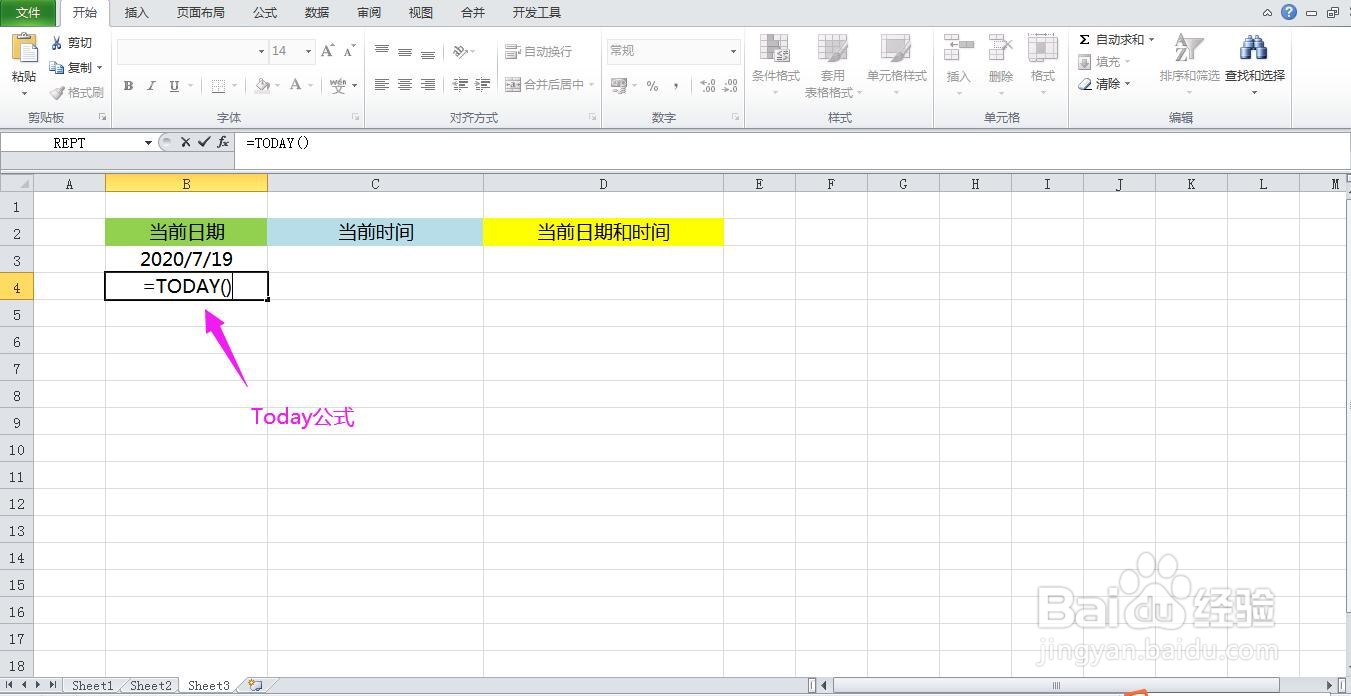Viewport: 1351px width, 696px height.
Task: Click the increase indent icon
Action: click(483, 85)
